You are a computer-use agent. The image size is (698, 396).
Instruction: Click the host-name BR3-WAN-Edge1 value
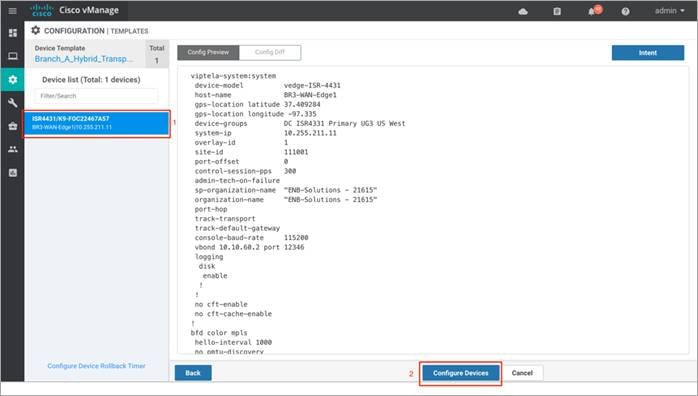coord(310,95)
